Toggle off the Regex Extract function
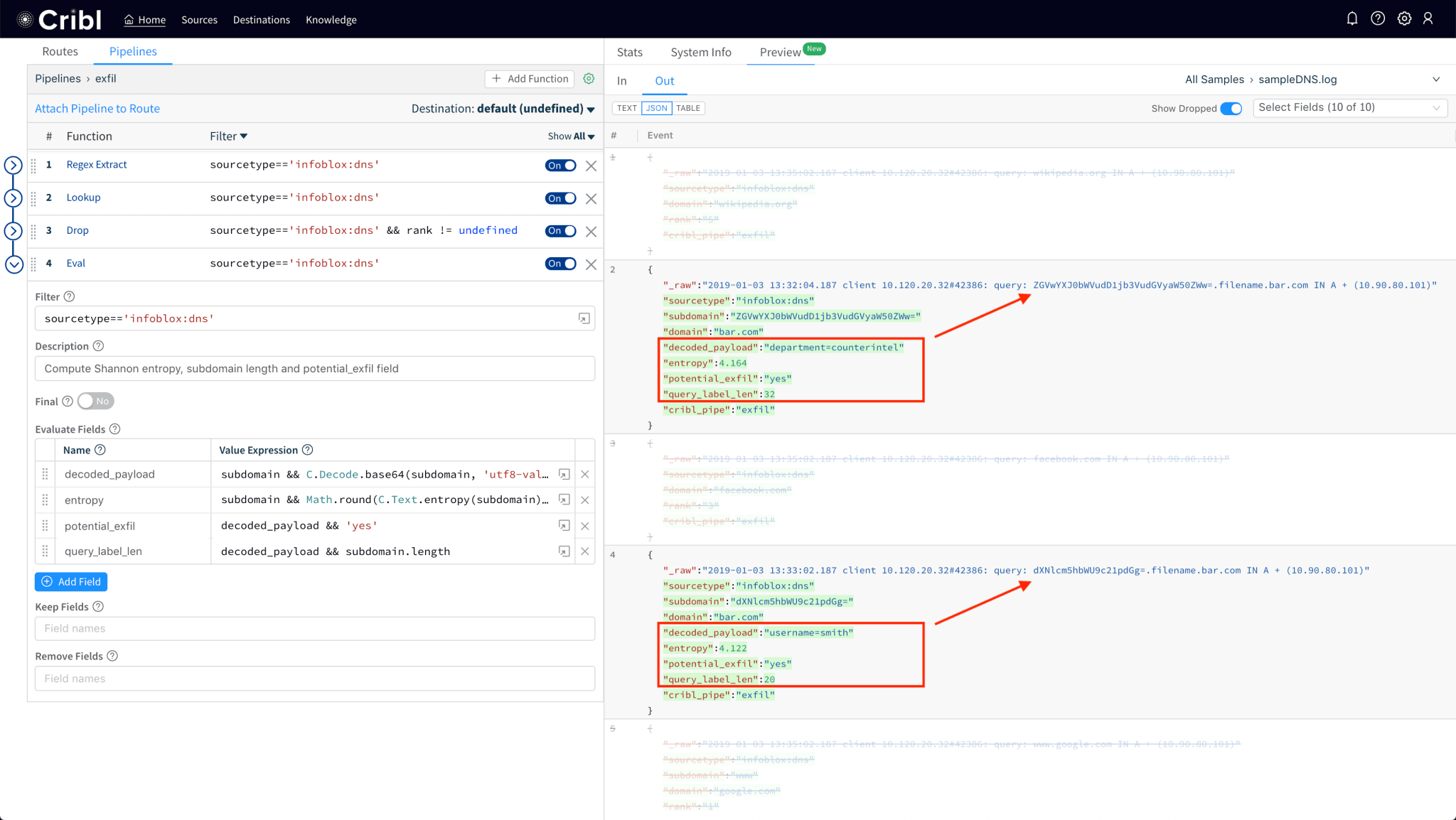Viewport: 1456px width, 820px height. click(x=560, y=166)
